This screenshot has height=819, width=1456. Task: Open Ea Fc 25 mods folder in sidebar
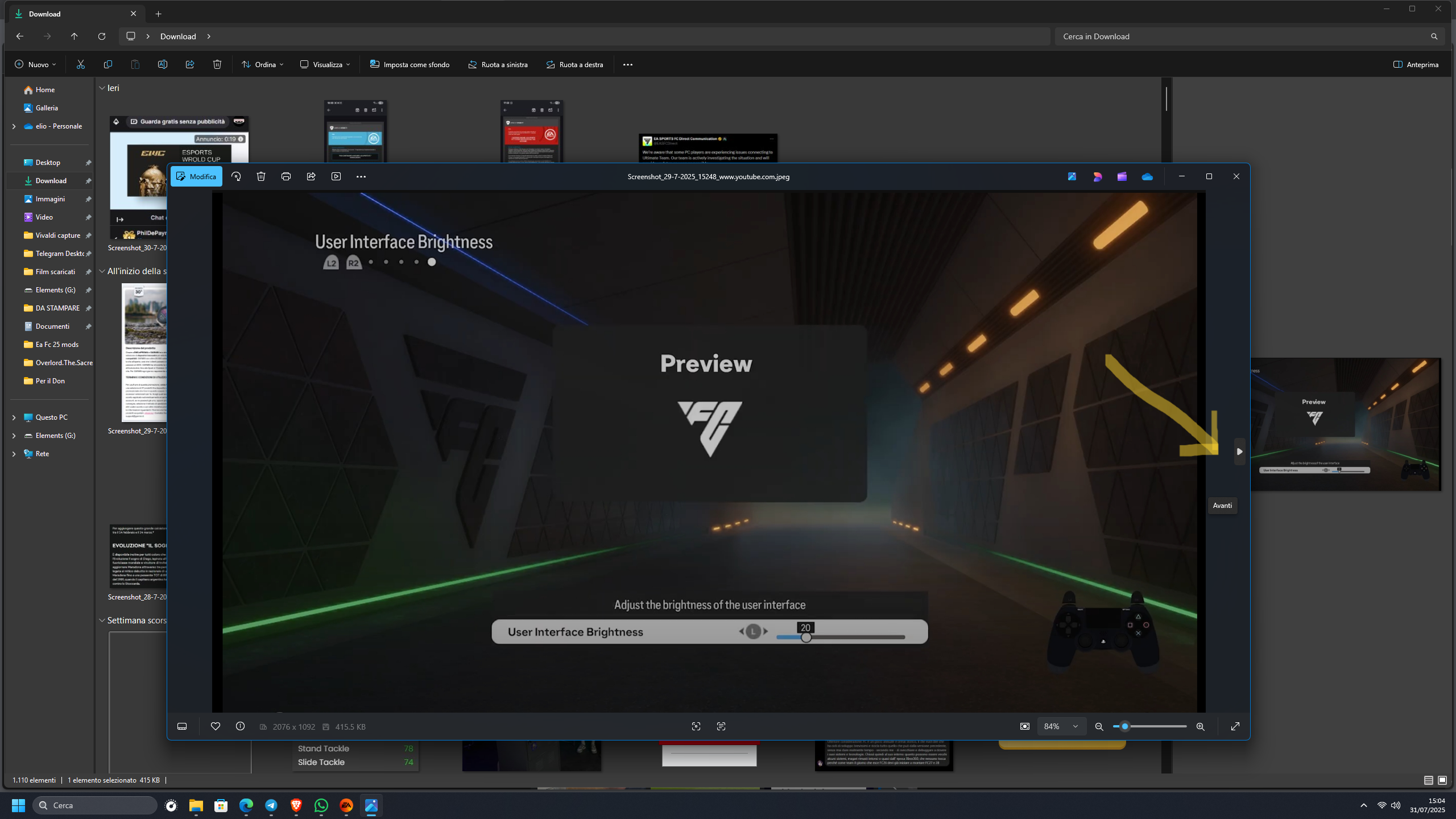57,344
